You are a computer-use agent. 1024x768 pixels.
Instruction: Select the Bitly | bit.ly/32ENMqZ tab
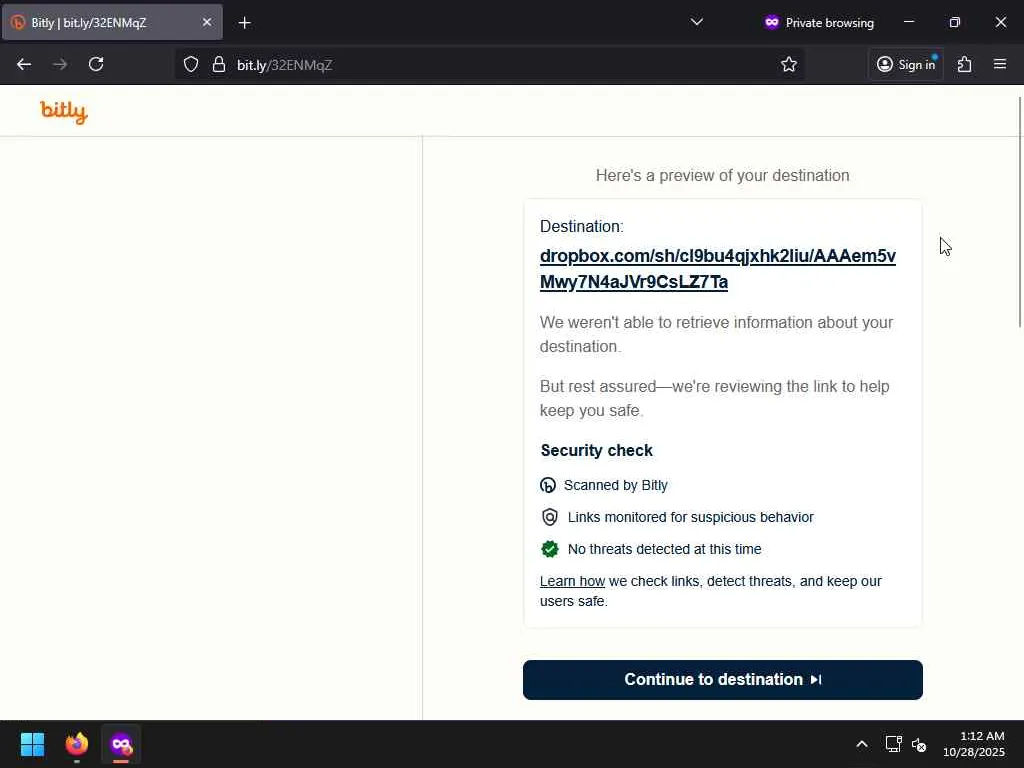[112, 22]
